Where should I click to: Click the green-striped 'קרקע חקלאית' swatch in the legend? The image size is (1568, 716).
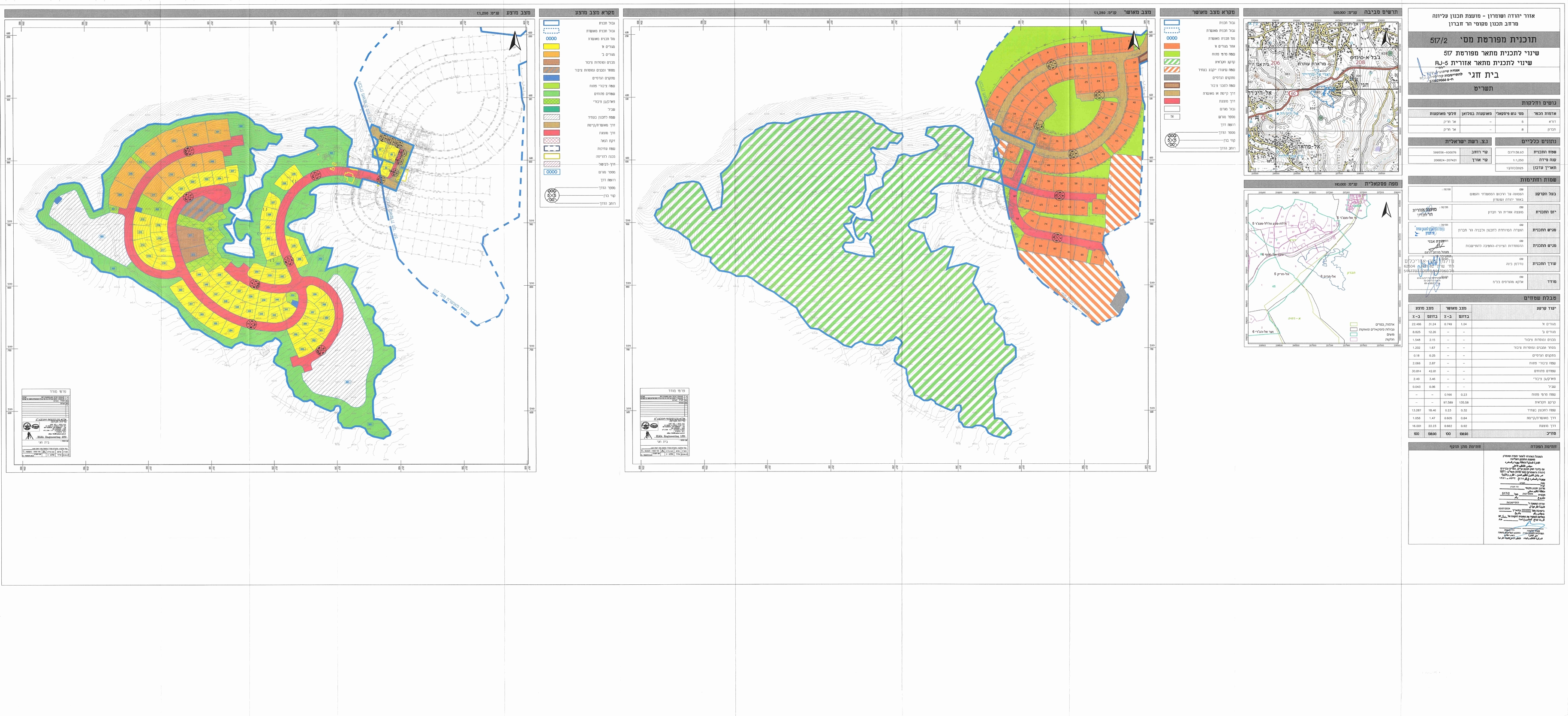tap(1171, 61)
